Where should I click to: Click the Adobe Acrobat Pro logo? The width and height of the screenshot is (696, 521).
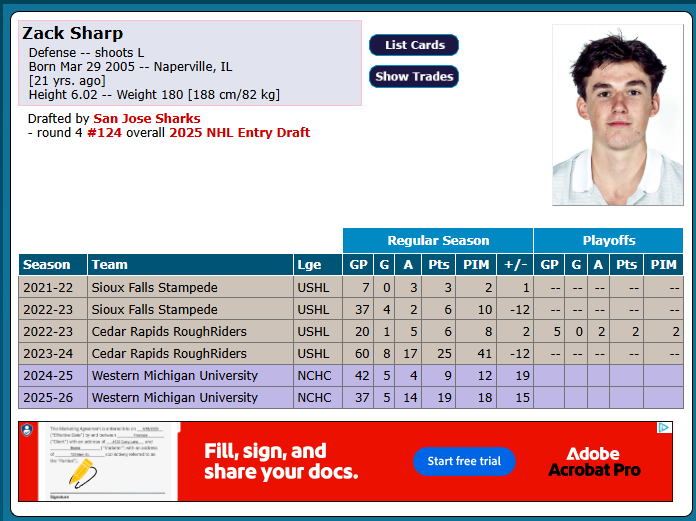coord(594,462)
